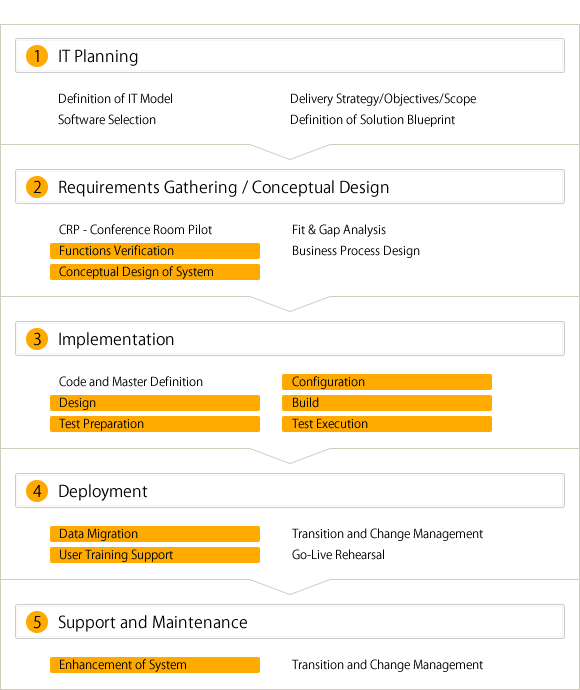Select the Test Execution orange bar

[387, 424]
